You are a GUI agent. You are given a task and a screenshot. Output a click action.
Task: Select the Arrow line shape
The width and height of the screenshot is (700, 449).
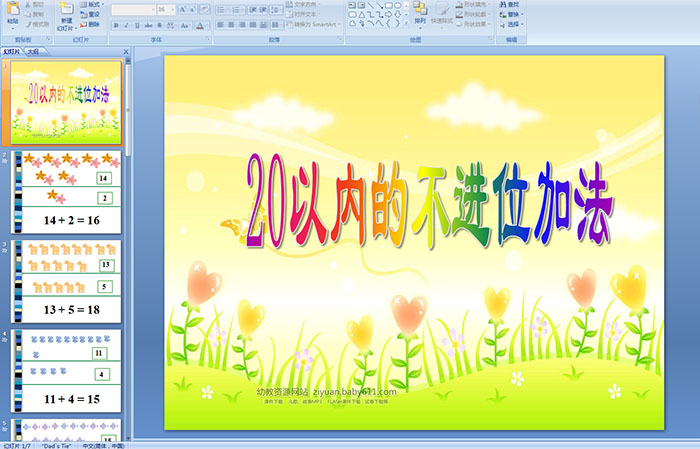tap(379, 5)
